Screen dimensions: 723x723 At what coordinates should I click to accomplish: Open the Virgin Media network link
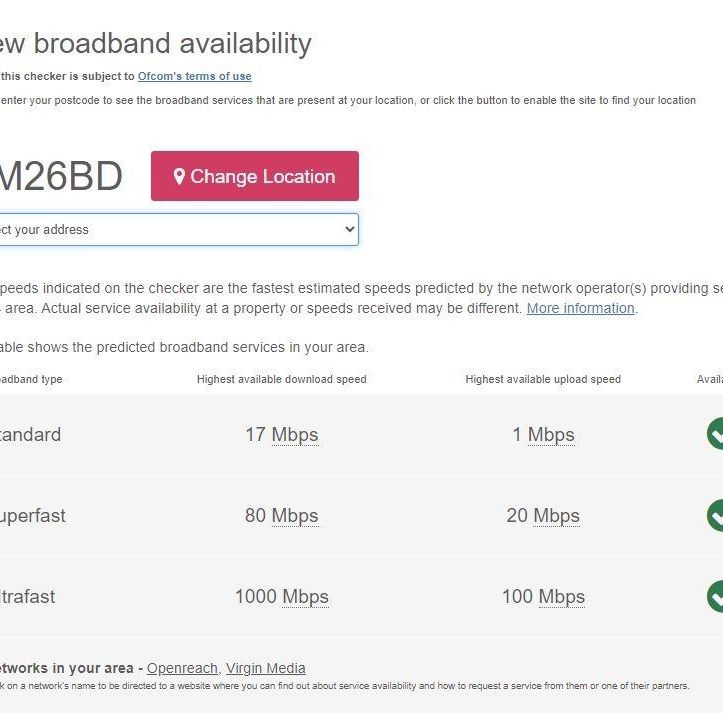click(265, 668)
